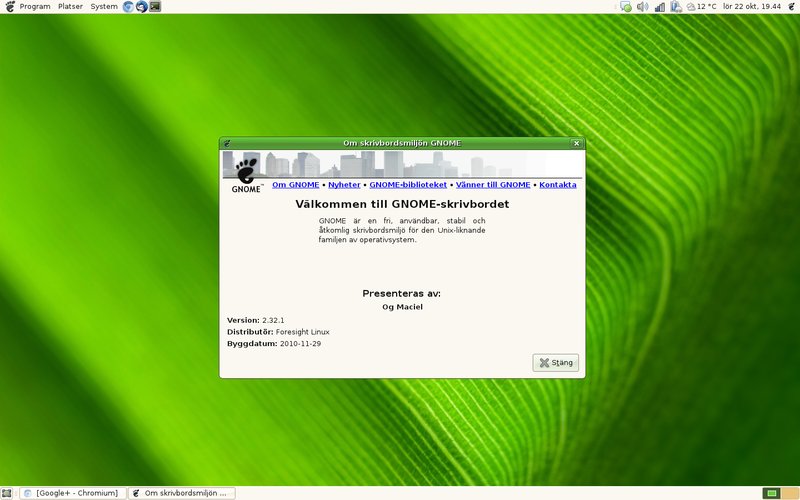This screenshot has height=500, width=800.
Task: Click the GNOME foot icon after the clock
Action: [791, 7]
